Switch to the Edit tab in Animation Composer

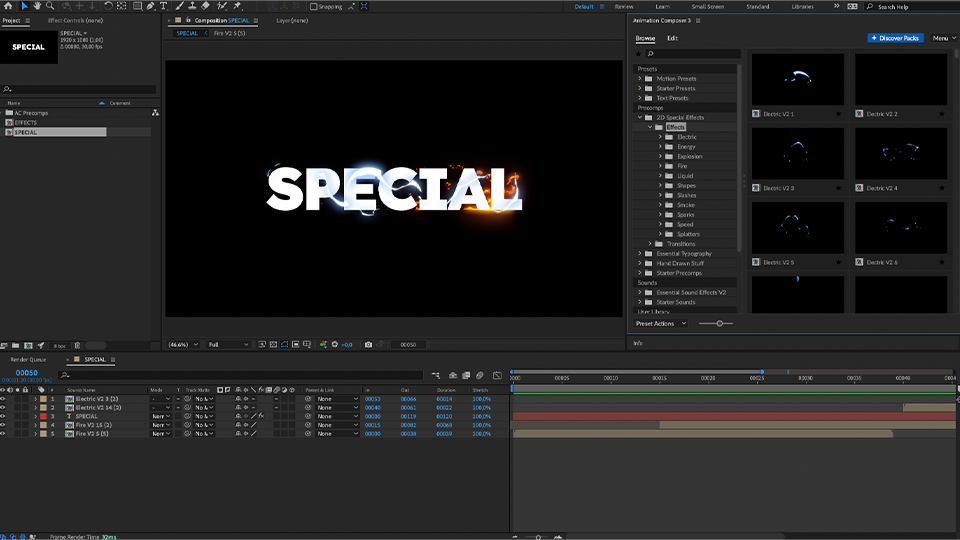672,38
